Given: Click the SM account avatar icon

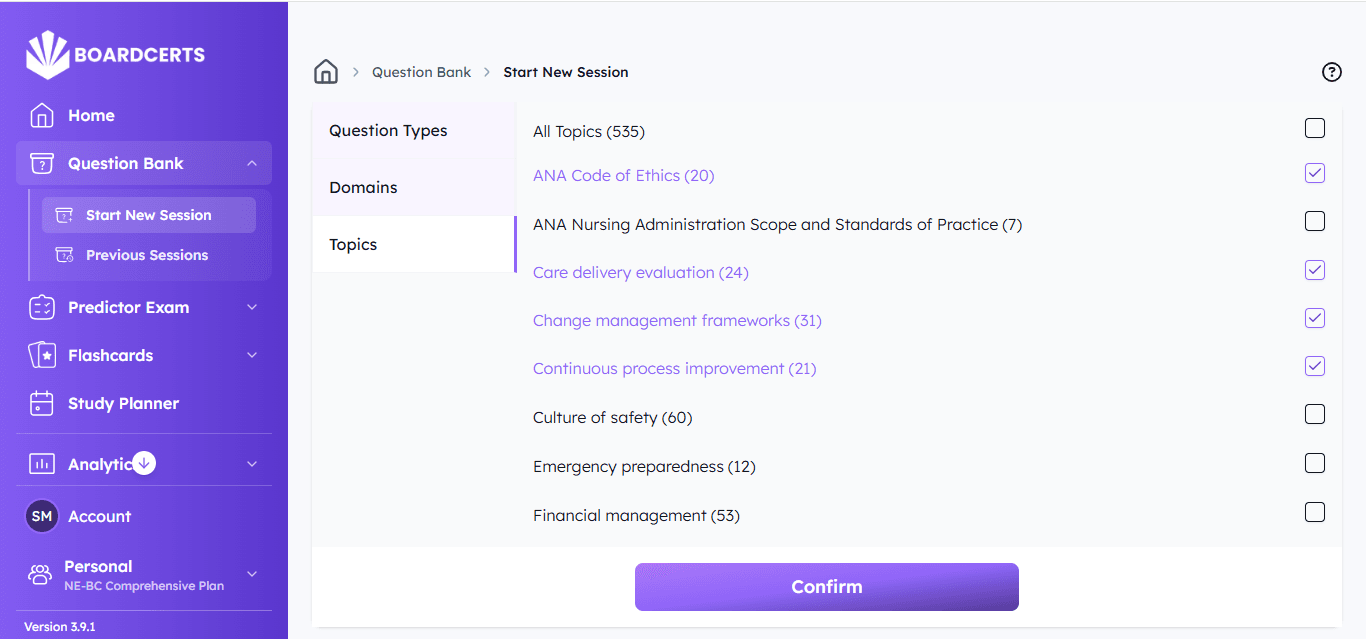Looking at the screenshot, I should tap(42, 516).
